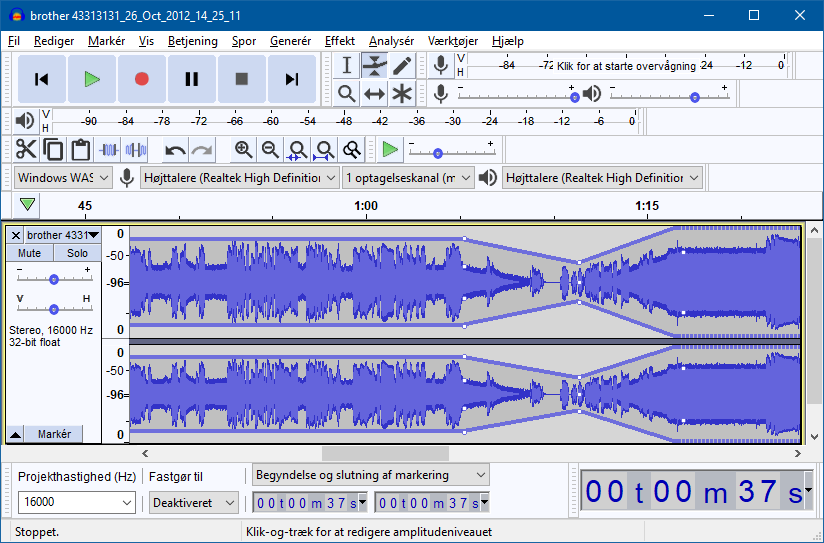Silence the selected audio
Screen dimensions: 824x543
point(136,149)
